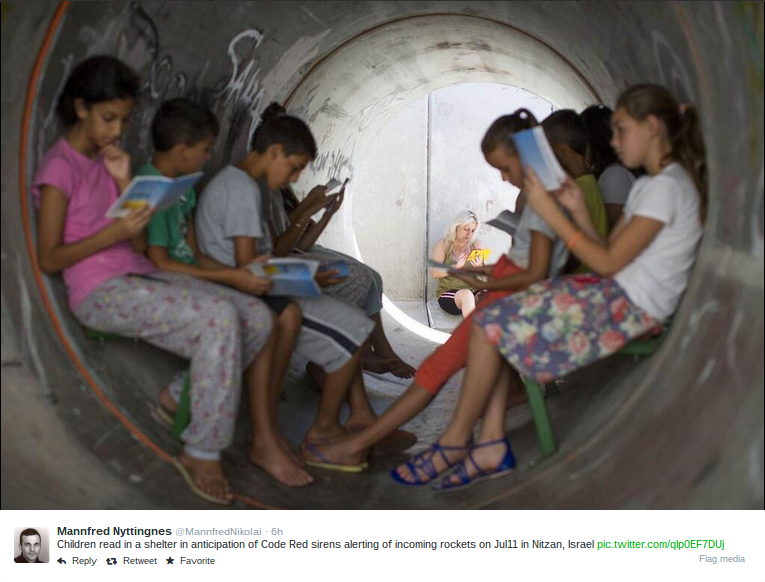Mark tweet via Favorite label

coord(197,561)
